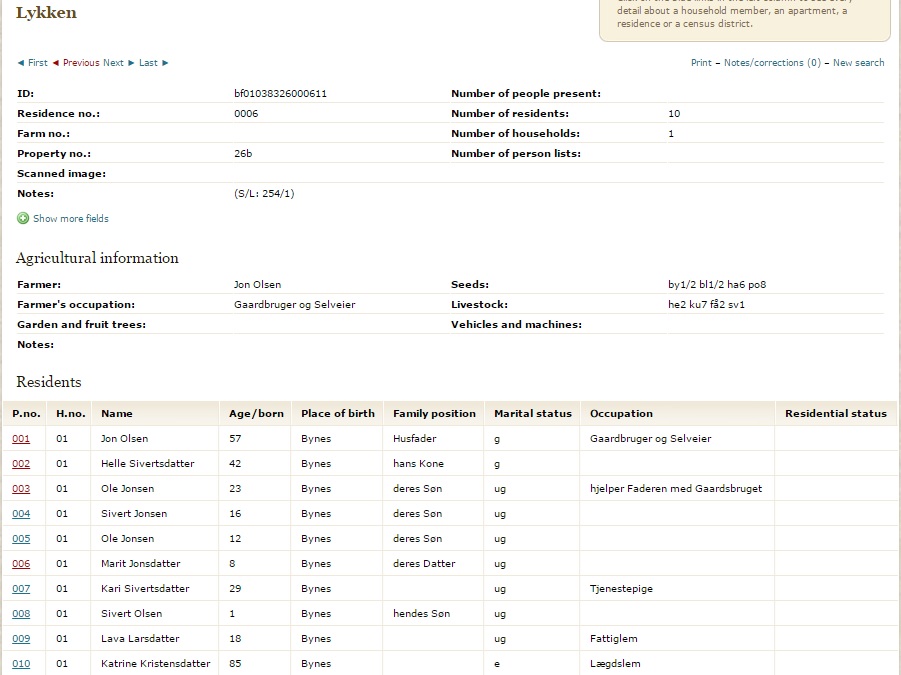Viewport: 901px width, 675px height.
Task: Click the Lykken page heading
Action: point(46,13)
